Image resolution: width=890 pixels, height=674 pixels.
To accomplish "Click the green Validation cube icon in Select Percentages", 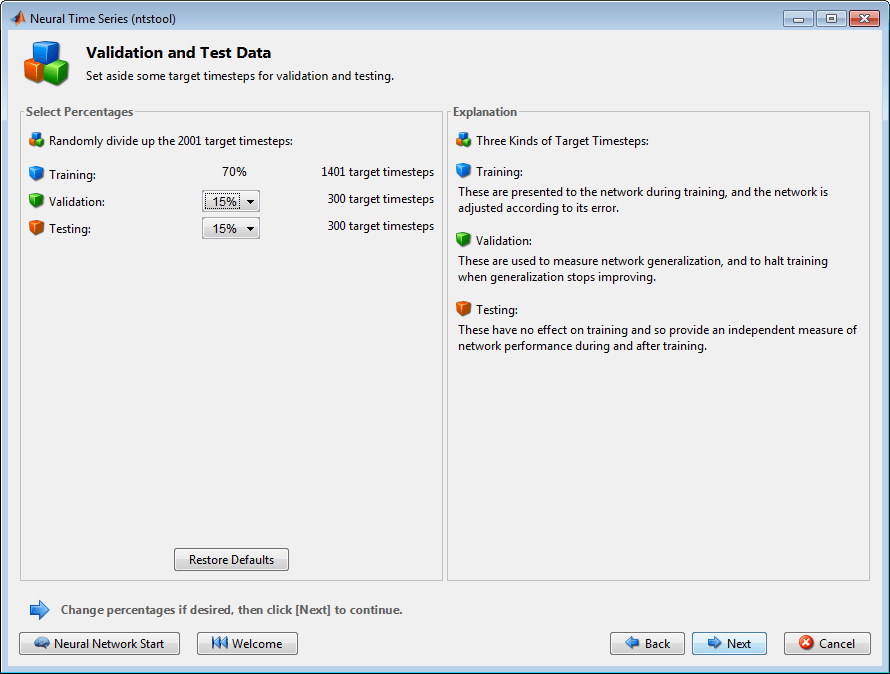I will coord(36,201).
